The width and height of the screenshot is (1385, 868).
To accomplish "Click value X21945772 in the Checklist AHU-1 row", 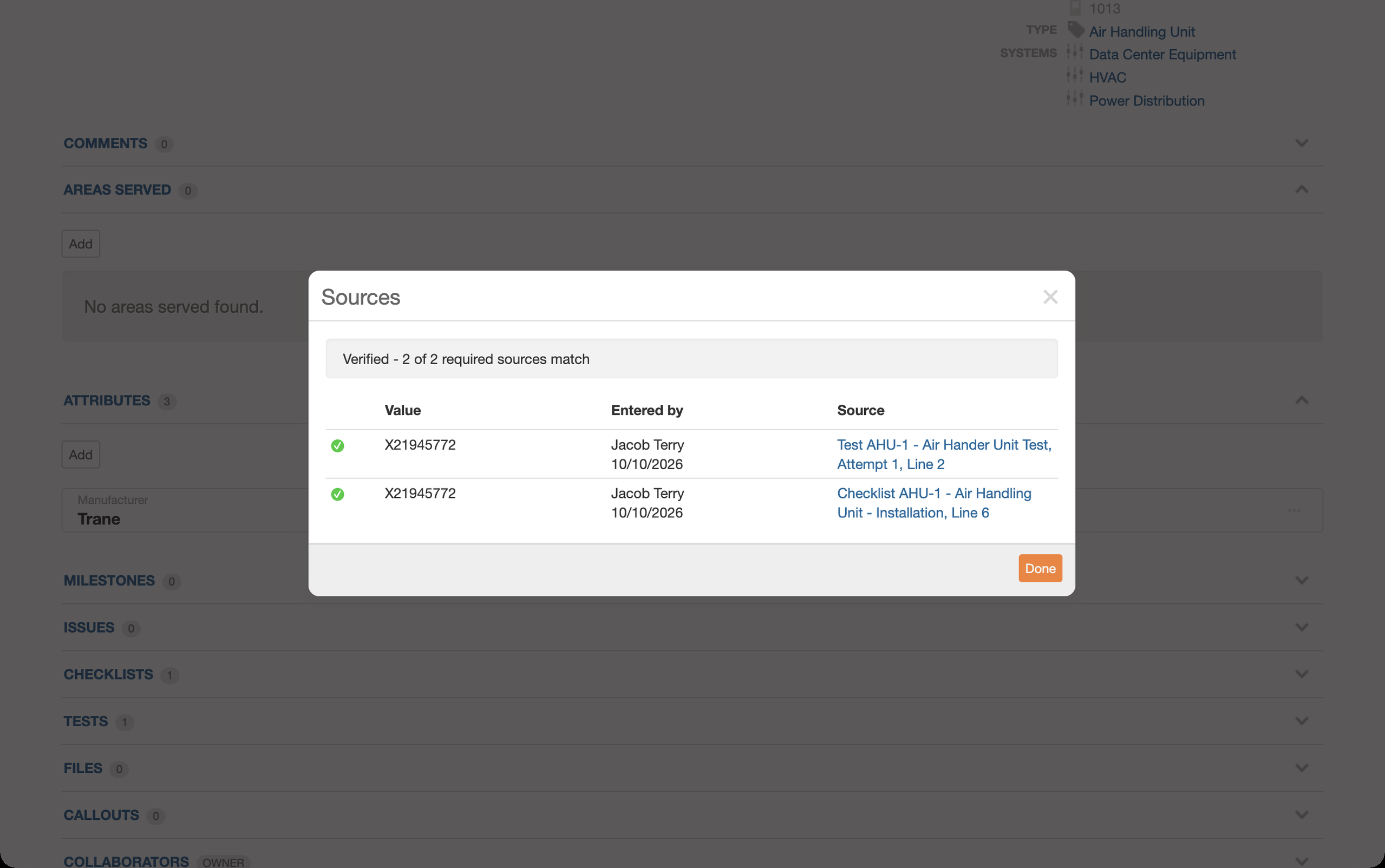I will click(420, 494).
